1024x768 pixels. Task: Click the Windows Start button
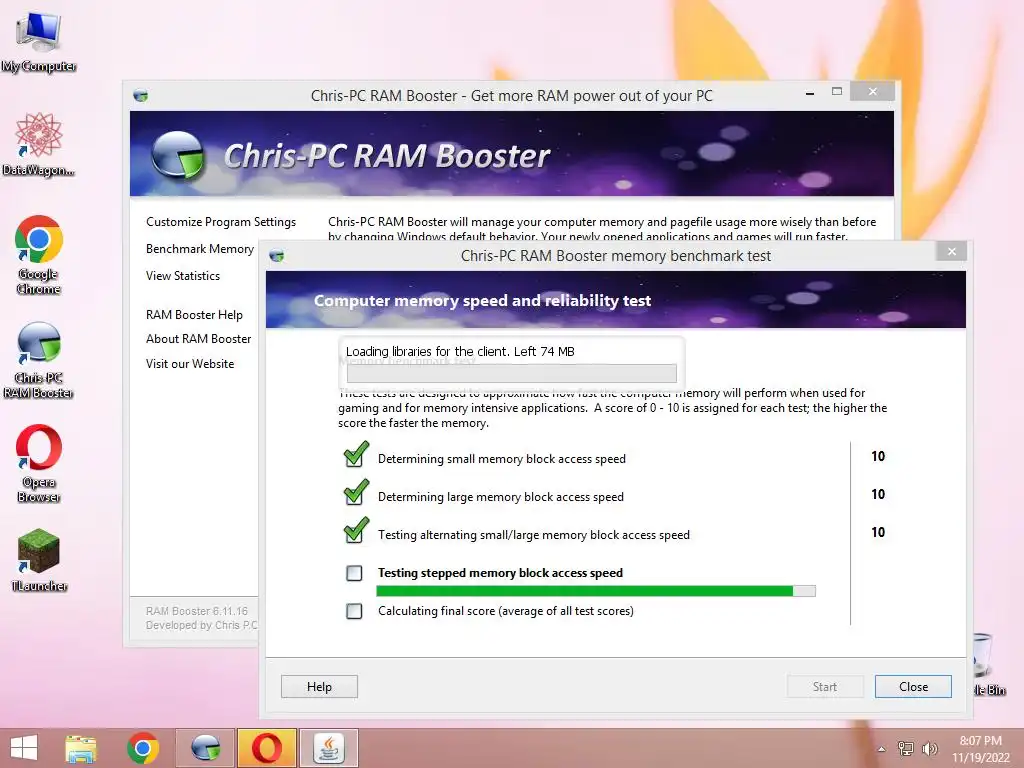click(x=24, y=748)
